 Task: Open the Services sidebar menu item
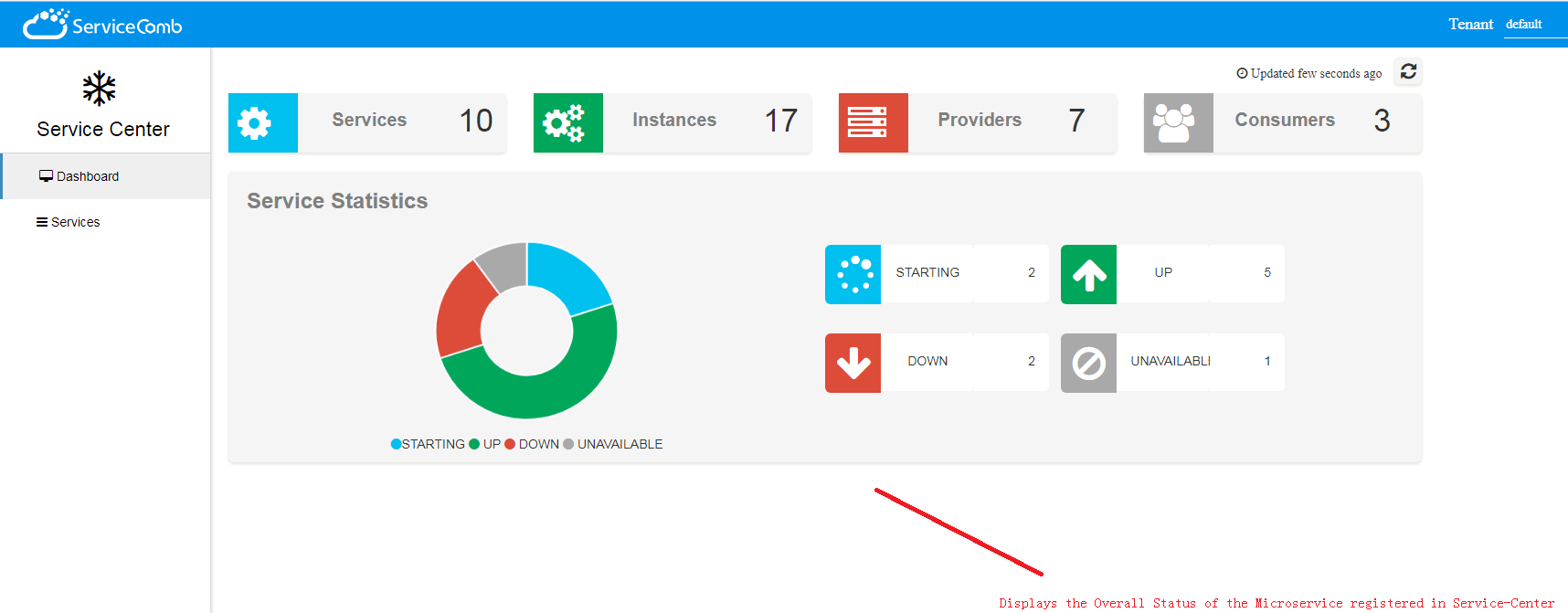(x=75, y=222)
